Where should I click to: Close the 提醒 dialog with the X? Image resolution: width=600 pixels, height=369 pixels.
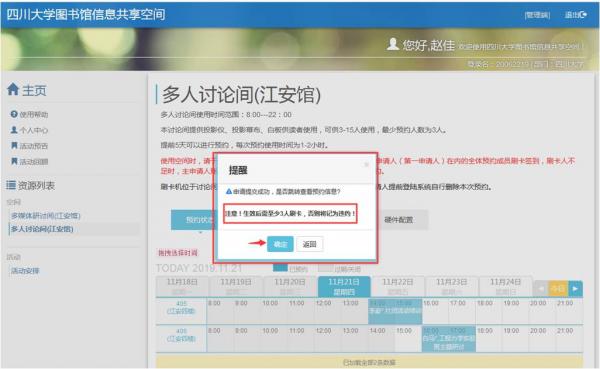tap(367, 164)
